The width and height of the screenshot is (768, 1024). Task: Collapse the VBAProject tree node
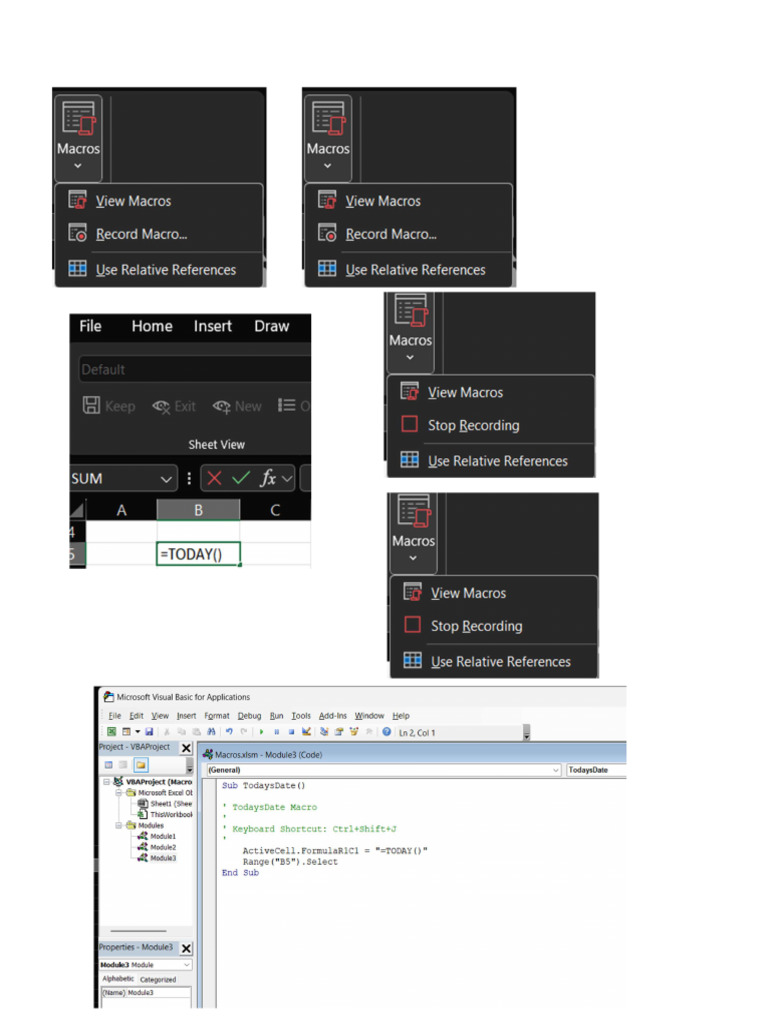pos(106,781)
